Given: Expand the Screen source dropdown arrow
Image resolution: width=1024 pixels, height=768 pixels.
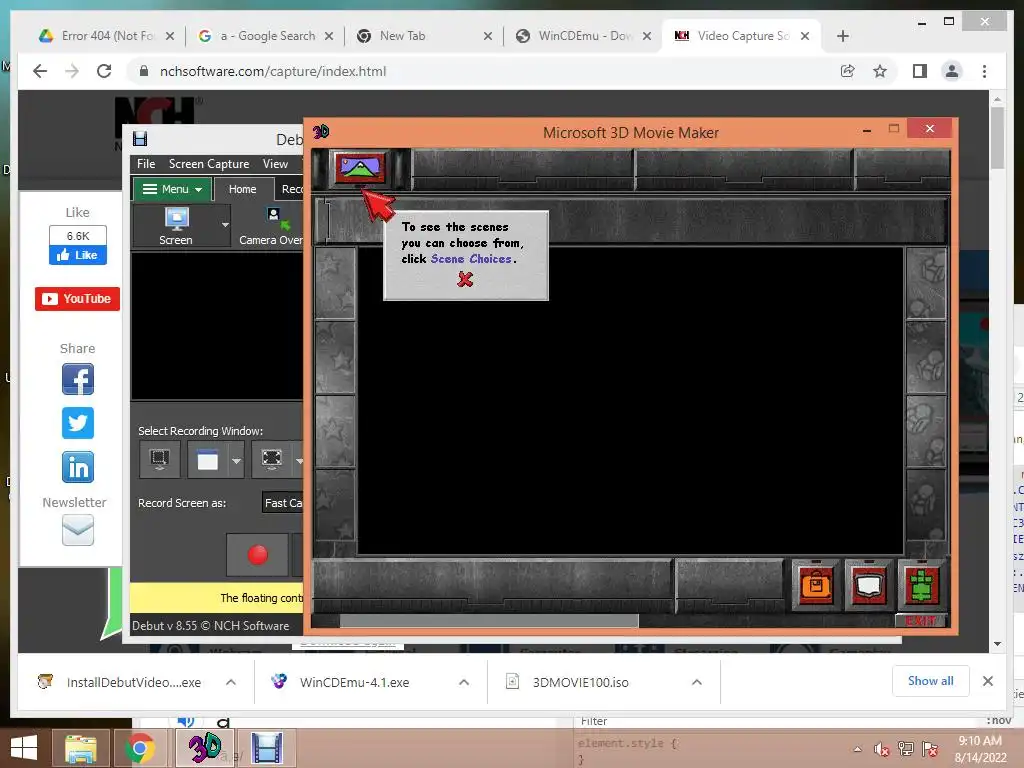Looking at the screenshot, I should [x=225, y=225].
